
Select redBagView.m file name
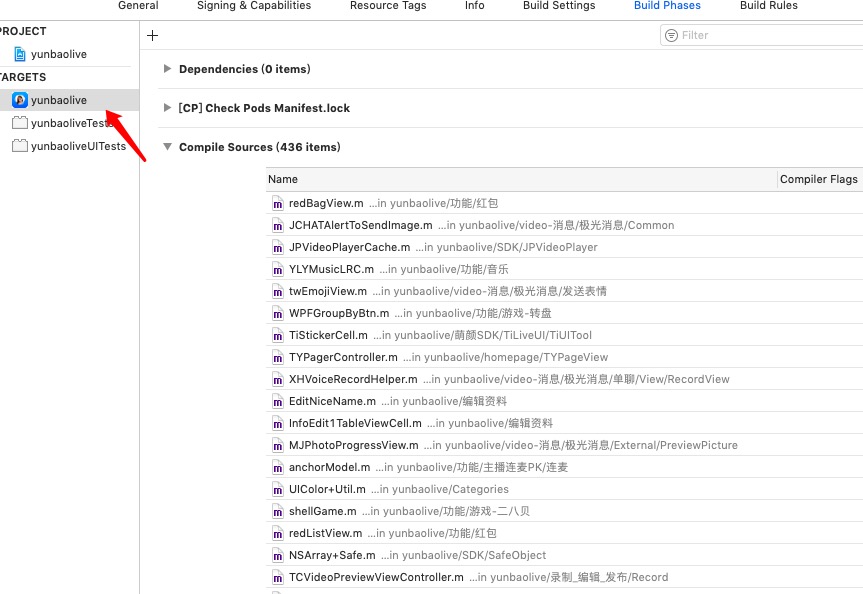[x=326, y=203]
